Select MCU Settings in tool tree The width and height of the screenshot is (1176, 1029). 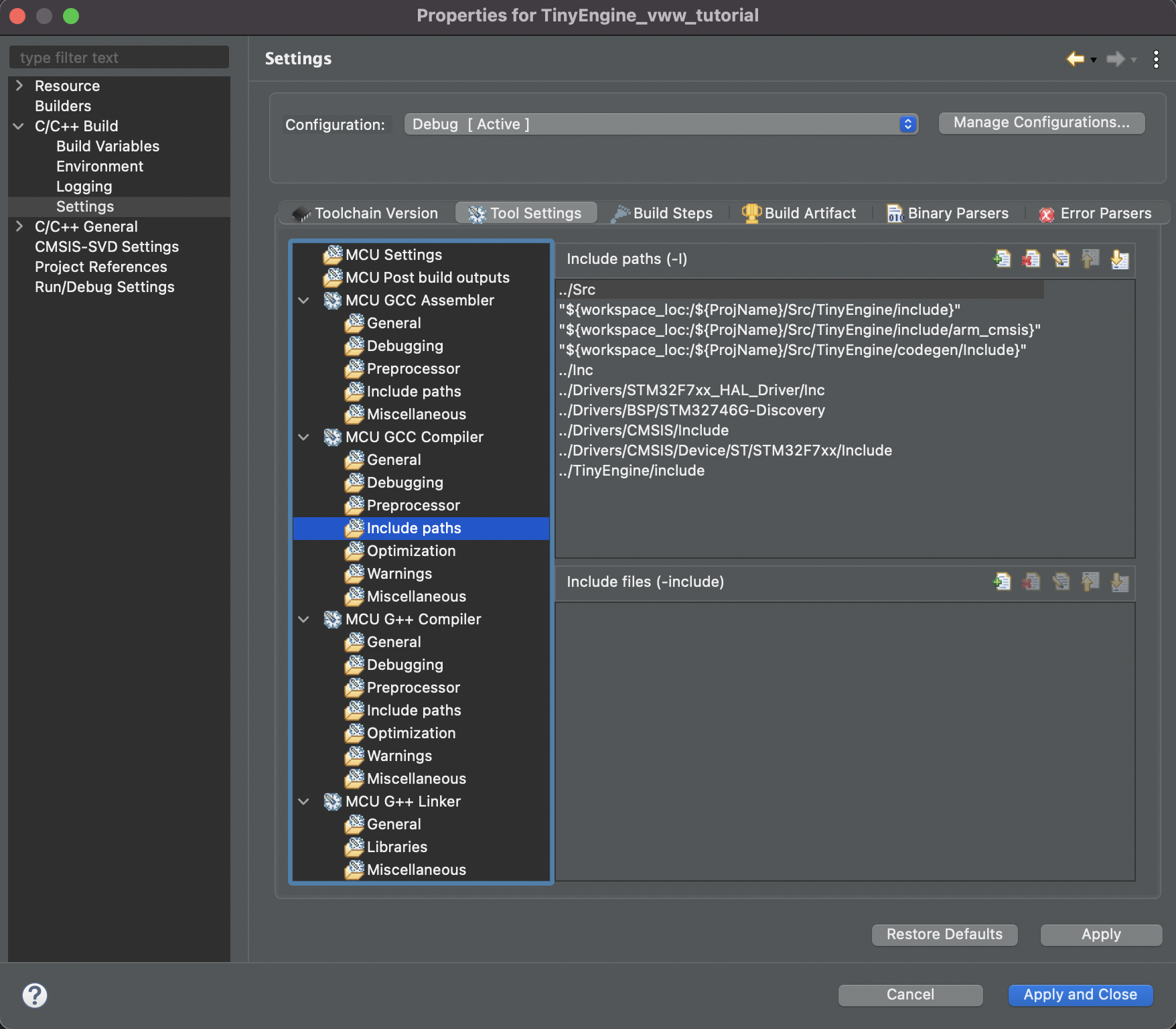point(394,255)
